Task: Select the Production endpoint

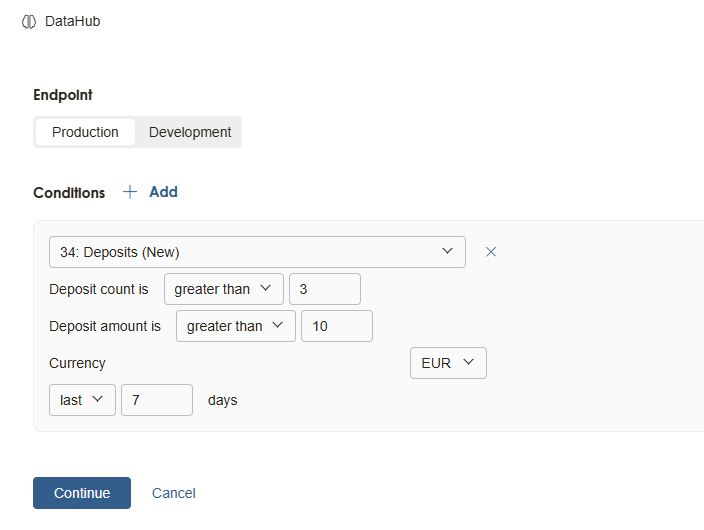Action: 85,132
